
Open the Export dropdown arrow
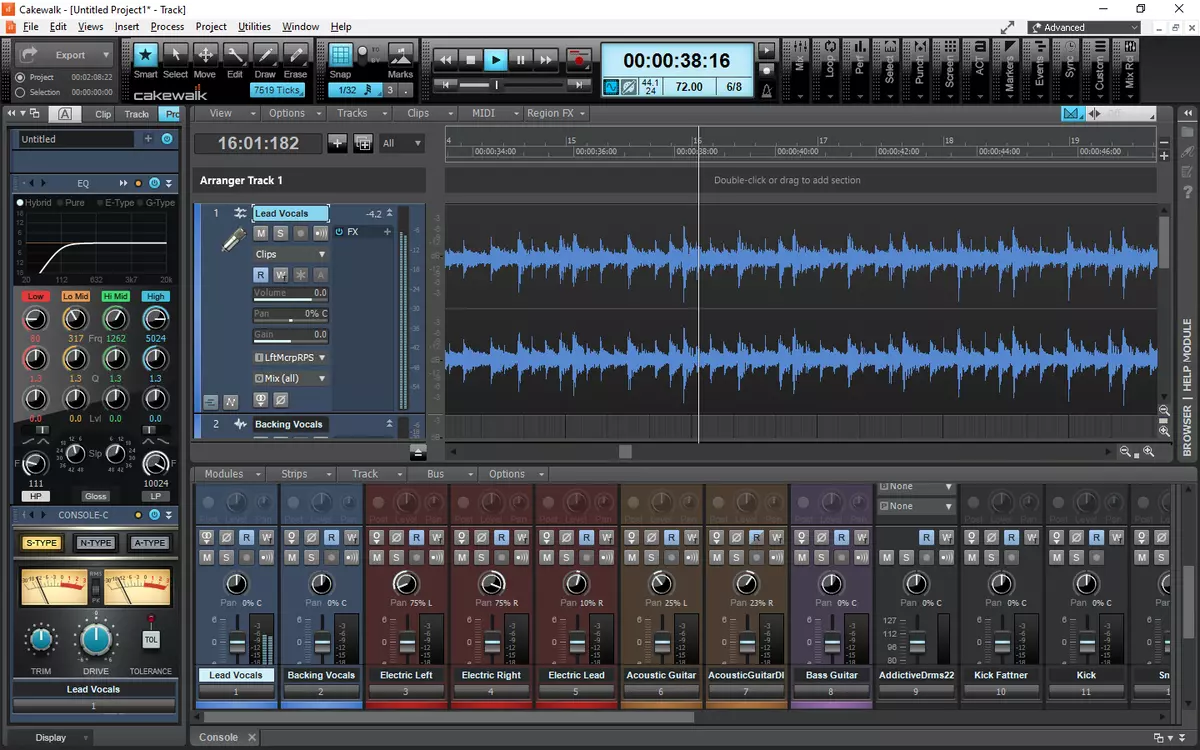pyautogui.click(x=105, y=55)
